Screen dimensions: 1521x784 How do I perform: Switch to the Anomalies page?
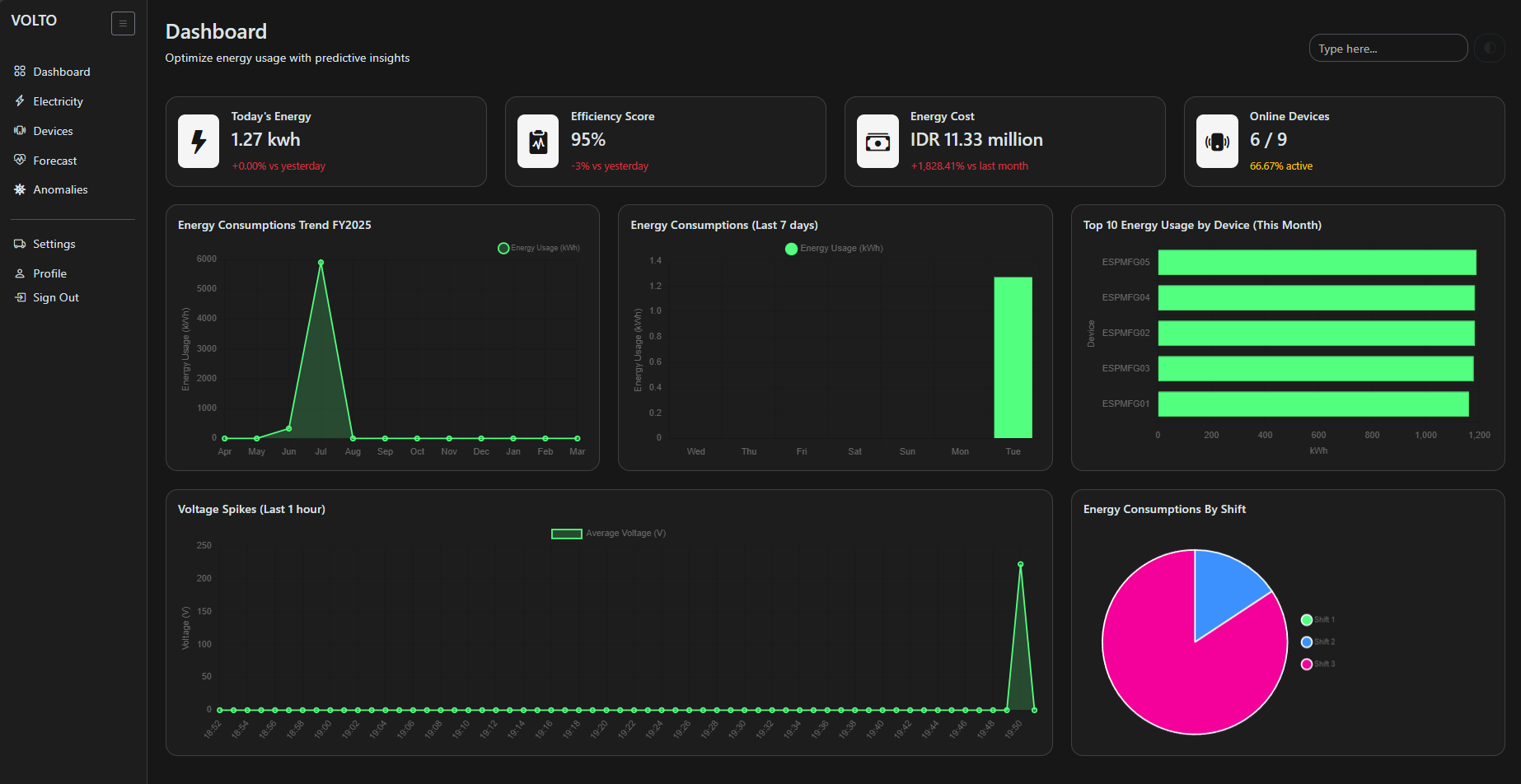[59, 189]
